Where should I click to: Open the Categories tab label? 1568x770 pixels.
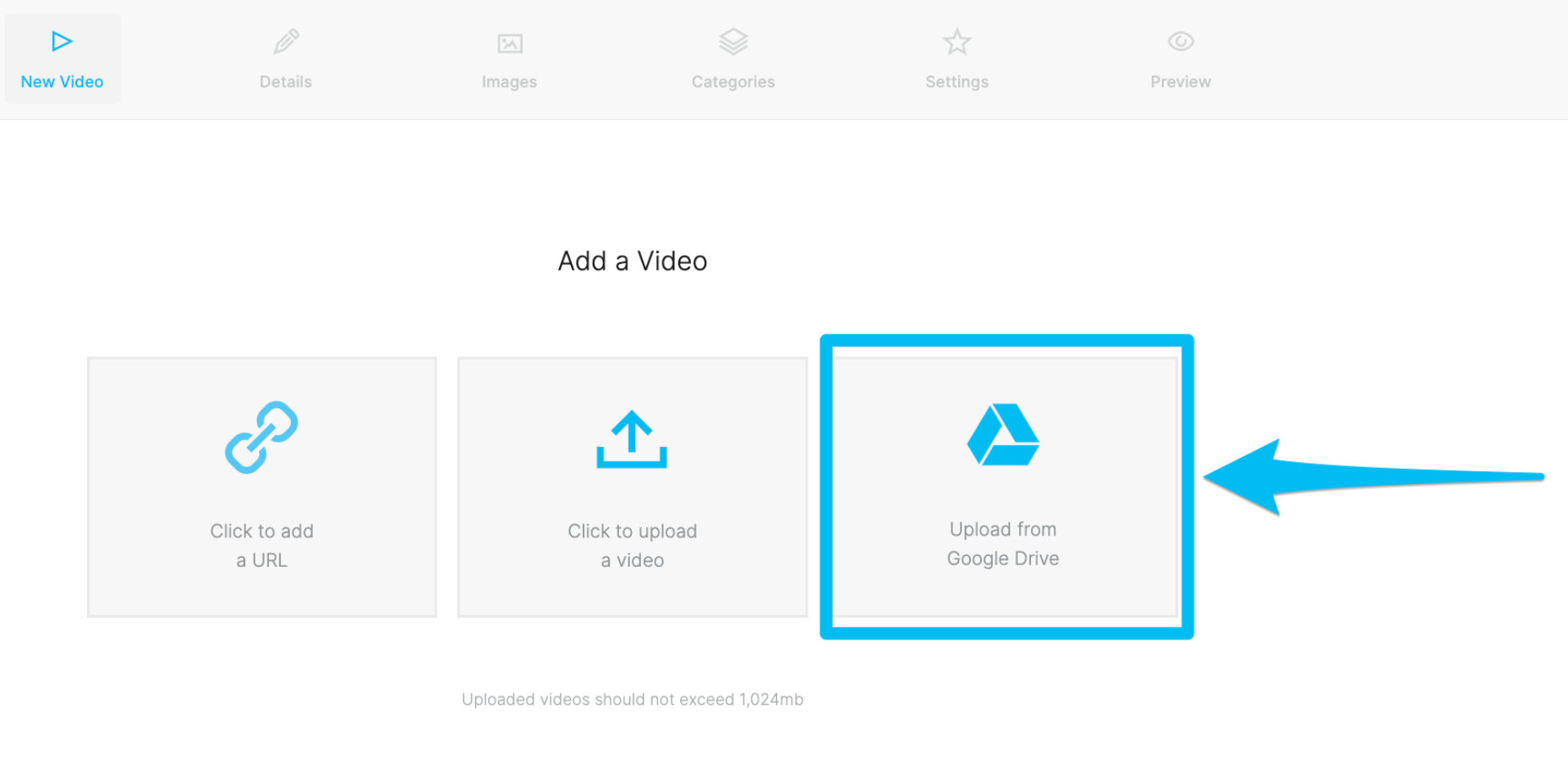733,82
